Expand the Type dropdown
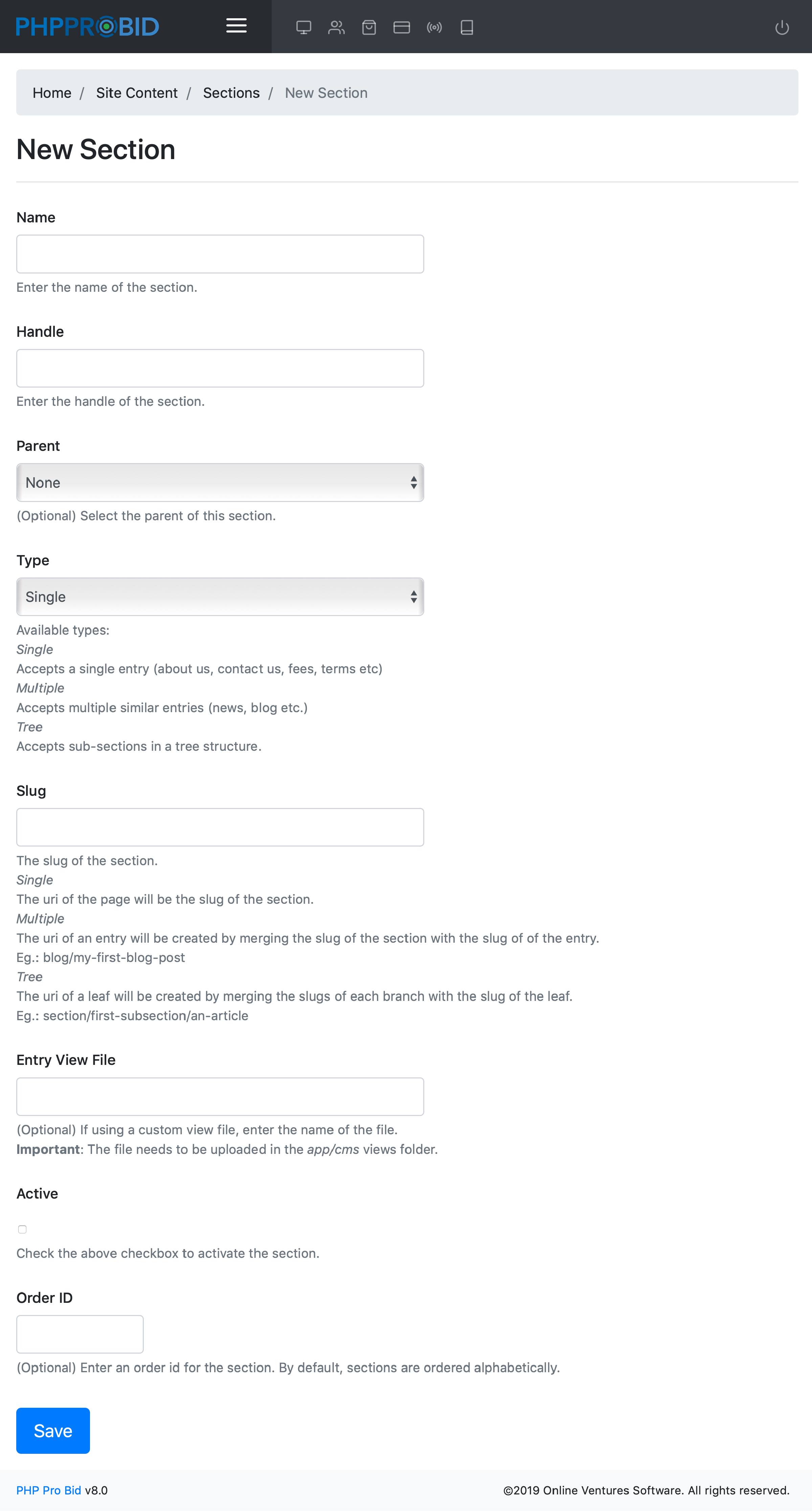This screenshot has height=1511, width=812. pos(220,596)
